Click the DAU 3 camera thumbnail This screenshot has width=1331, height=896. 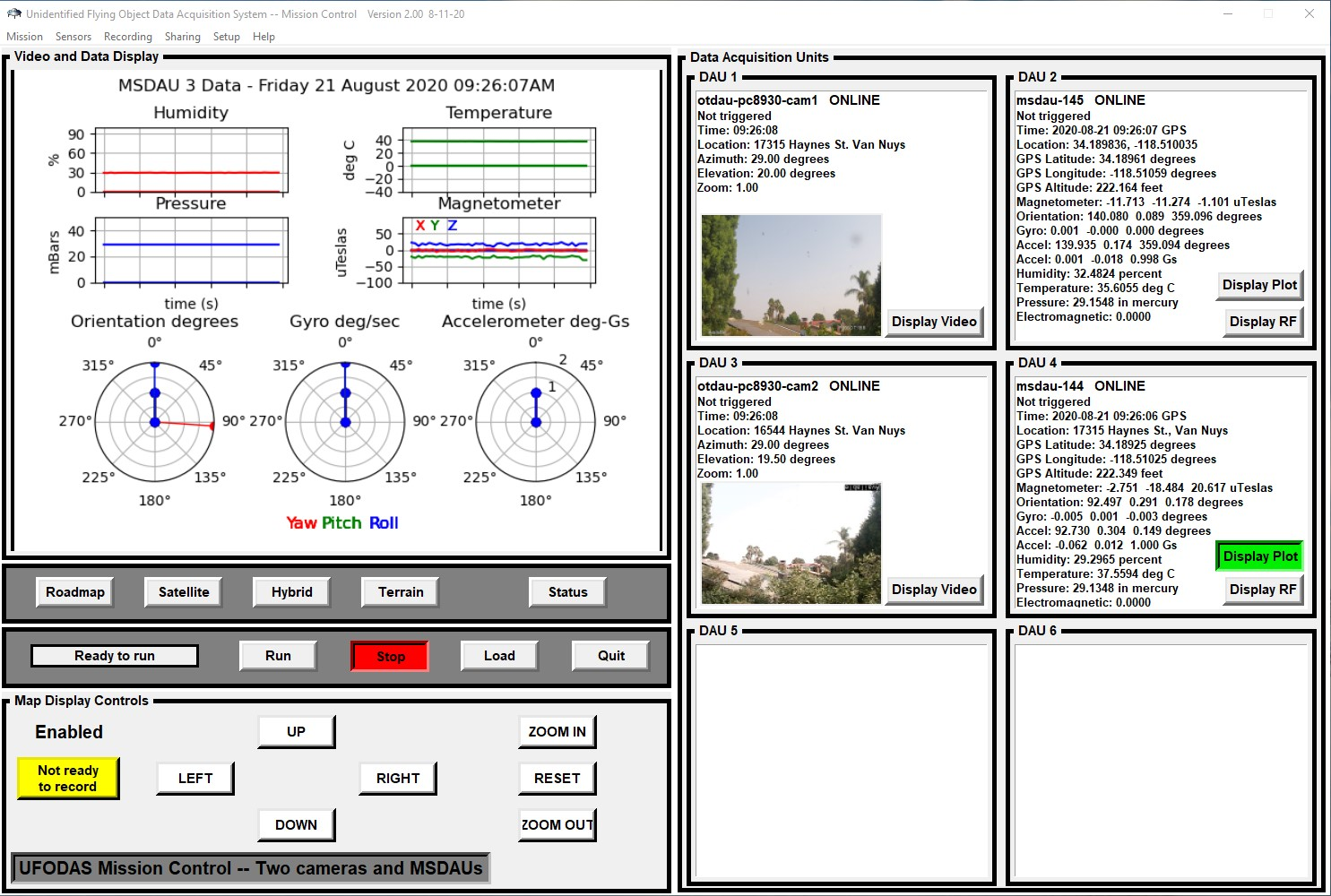tap(791, 543)
